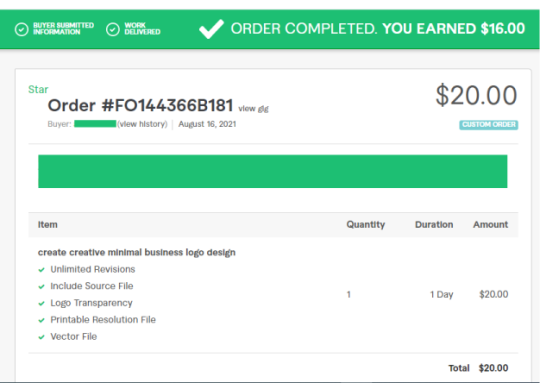Screen dimensions: 540x383
Task: Open the view gig link
Action: click(x=253, y=109)
